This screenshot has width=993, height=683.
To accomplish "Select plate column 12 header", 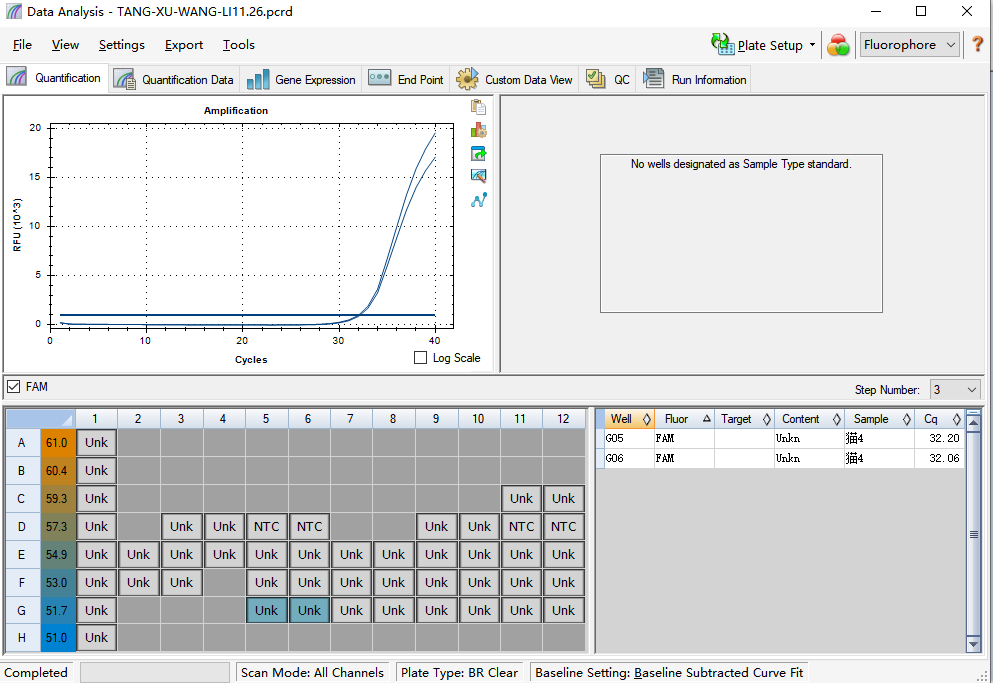I will pyautogui.click(x=563, y=419).
